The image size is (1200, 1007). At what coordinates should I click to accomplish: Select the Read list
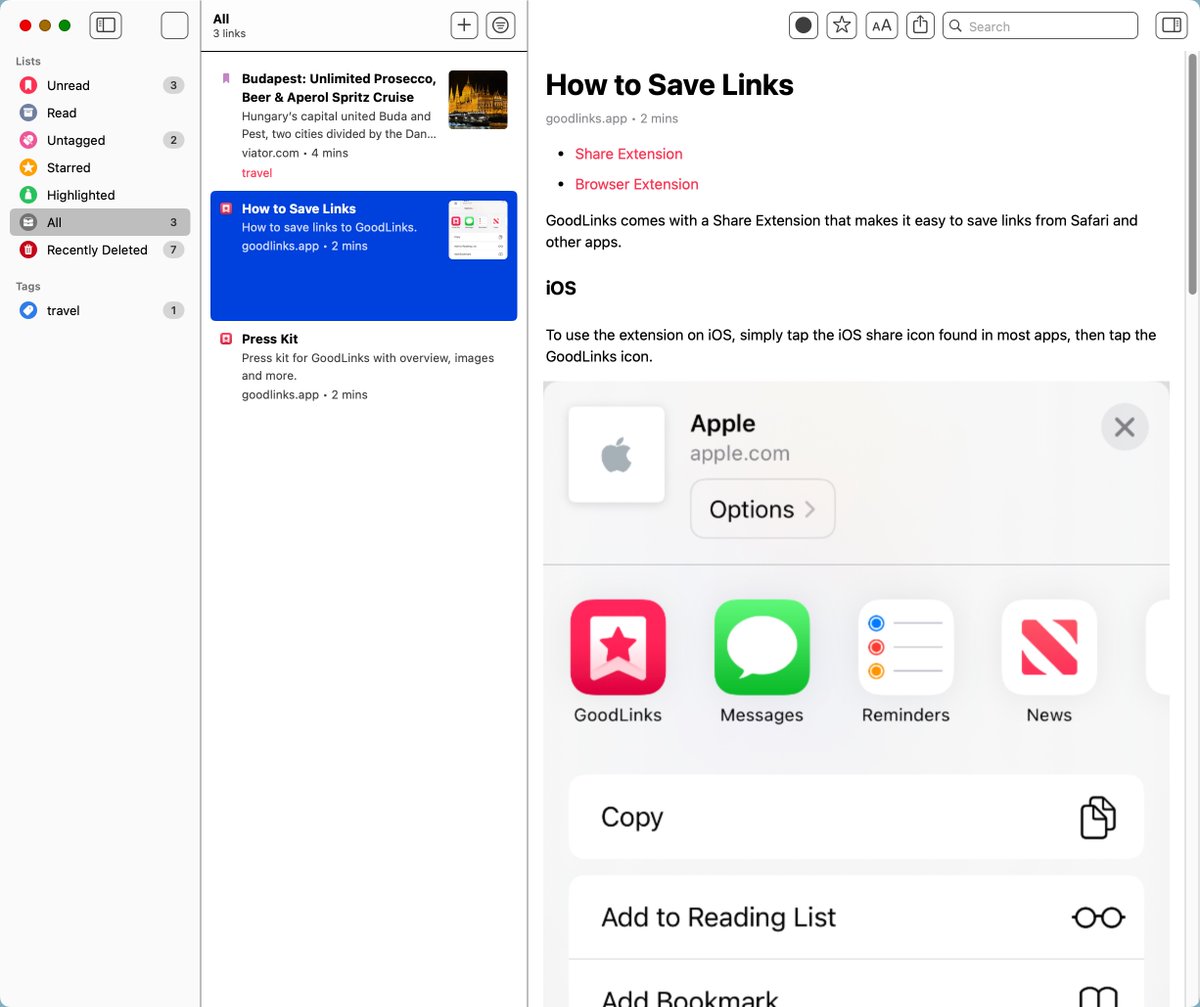100,113
